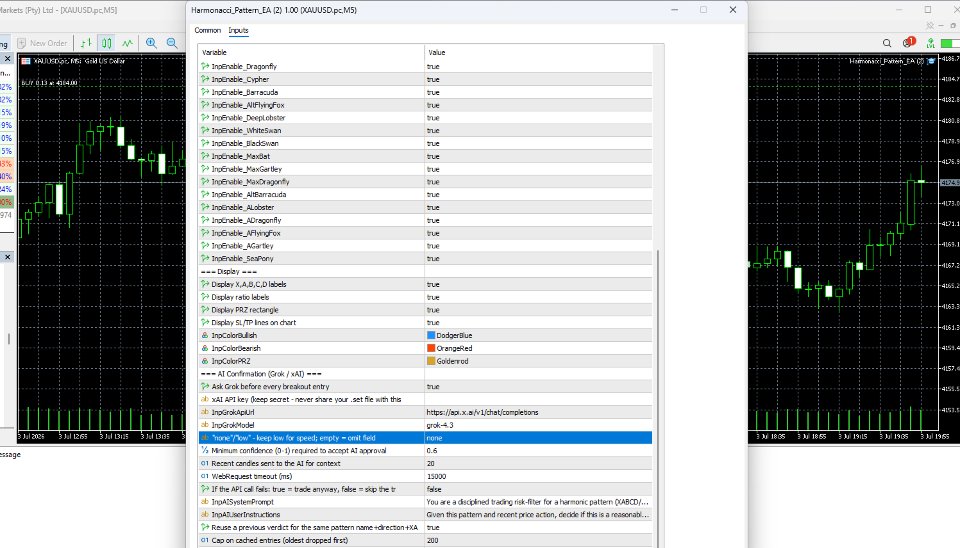
Task: Open notifications icon with red badge
Action: click(x=909, y=42)
